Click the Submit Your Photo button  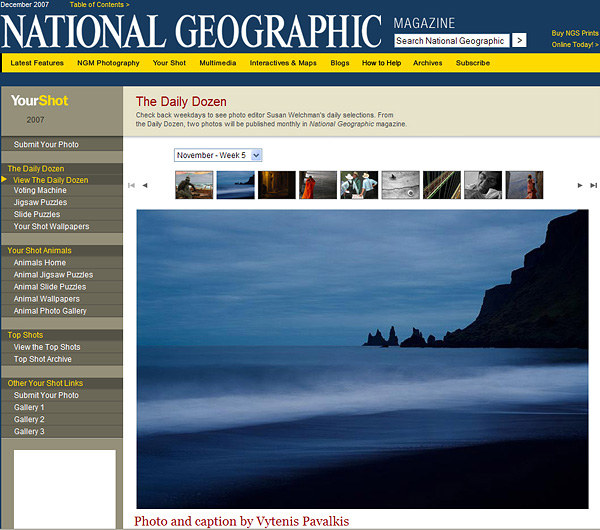pos(46,144)
